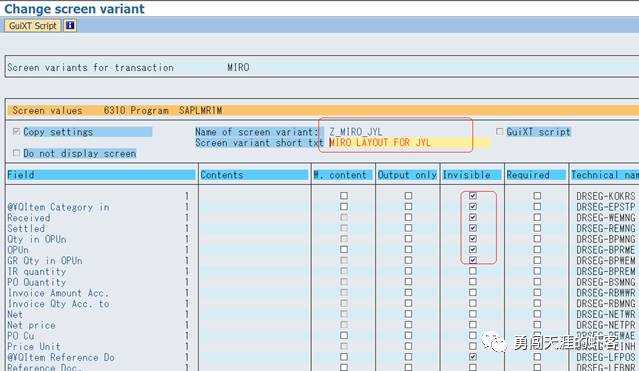Check Output only for the DRSEG-NETWR row
Image resolution: width=639 pixels, height=371 pixels.
pyautogui.click(x=408, y=314)
